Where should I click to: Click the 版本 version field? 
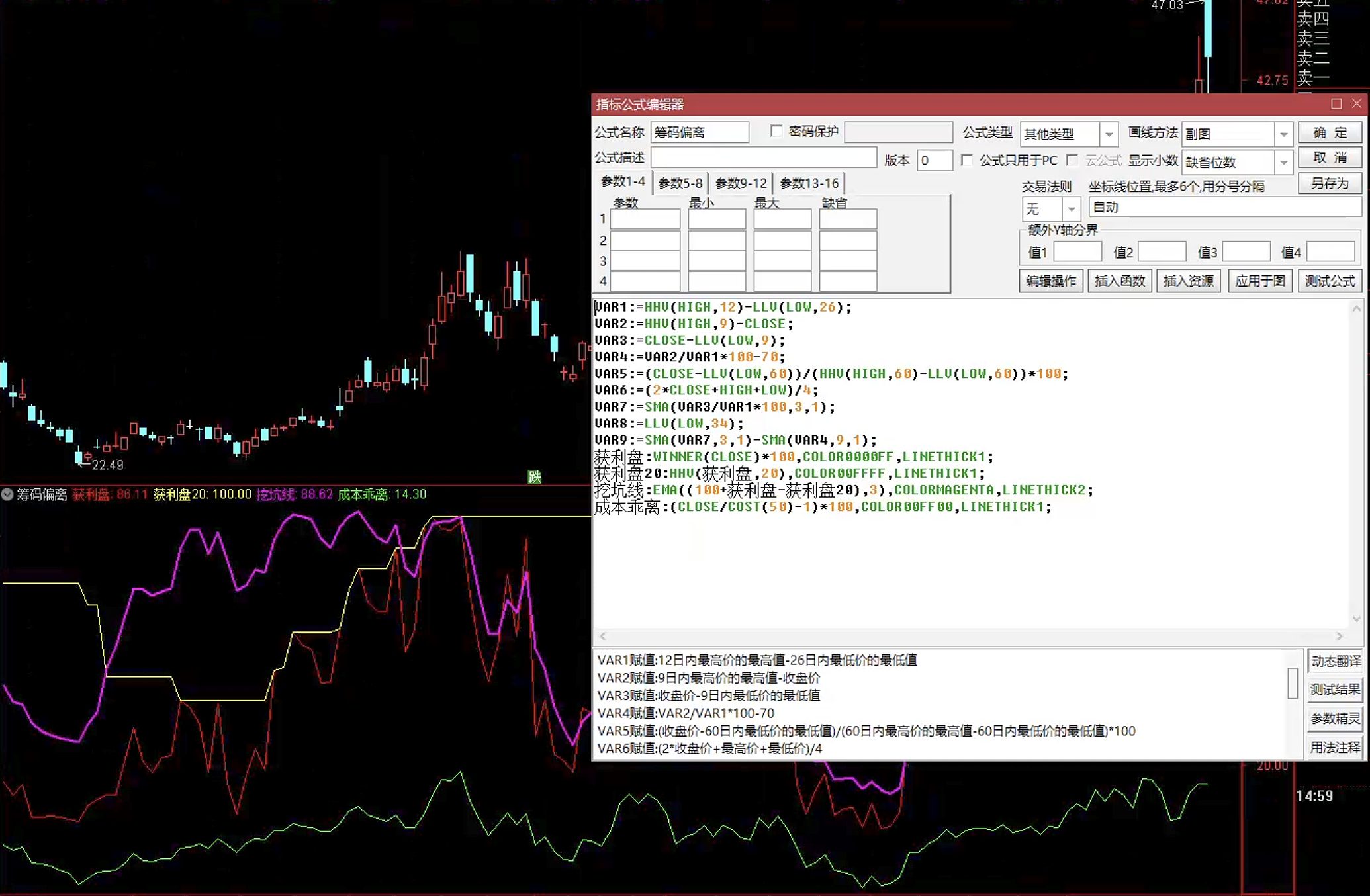pos(935,160)
